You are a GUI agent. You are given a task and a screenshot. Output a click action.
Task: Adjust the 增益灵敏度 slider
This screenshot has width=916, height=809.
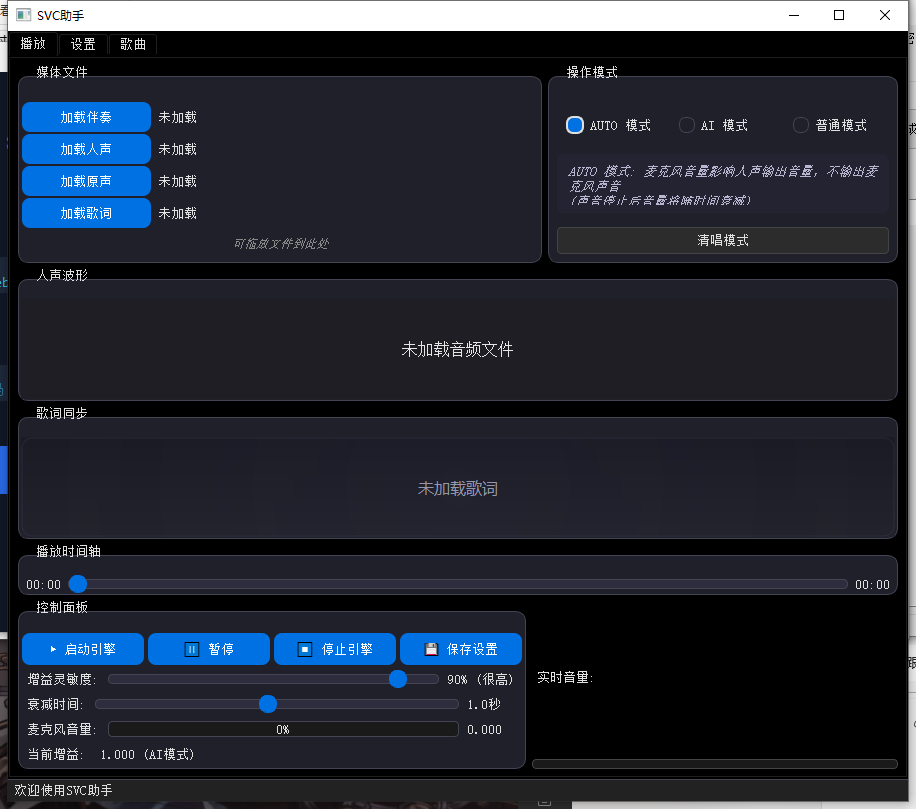coord(398,679)
